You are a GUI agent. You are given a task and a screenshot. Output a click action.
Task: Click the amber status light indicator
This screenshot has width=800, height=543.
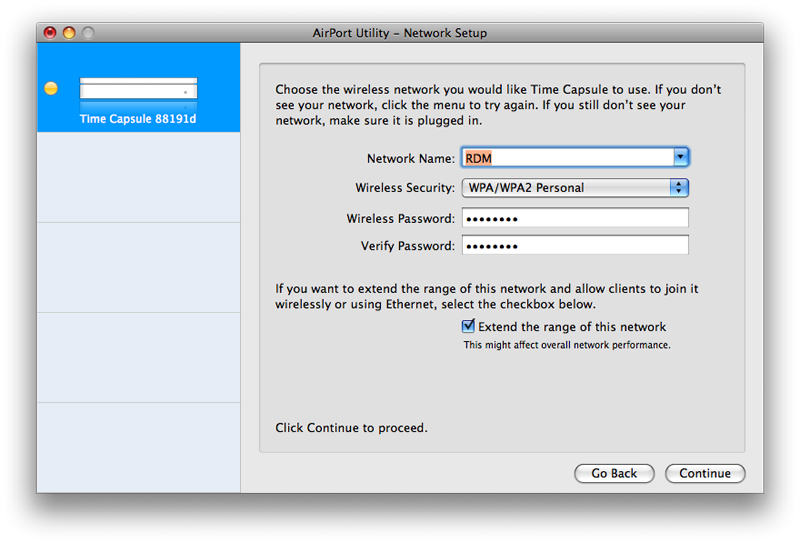[x=51, y=89]
